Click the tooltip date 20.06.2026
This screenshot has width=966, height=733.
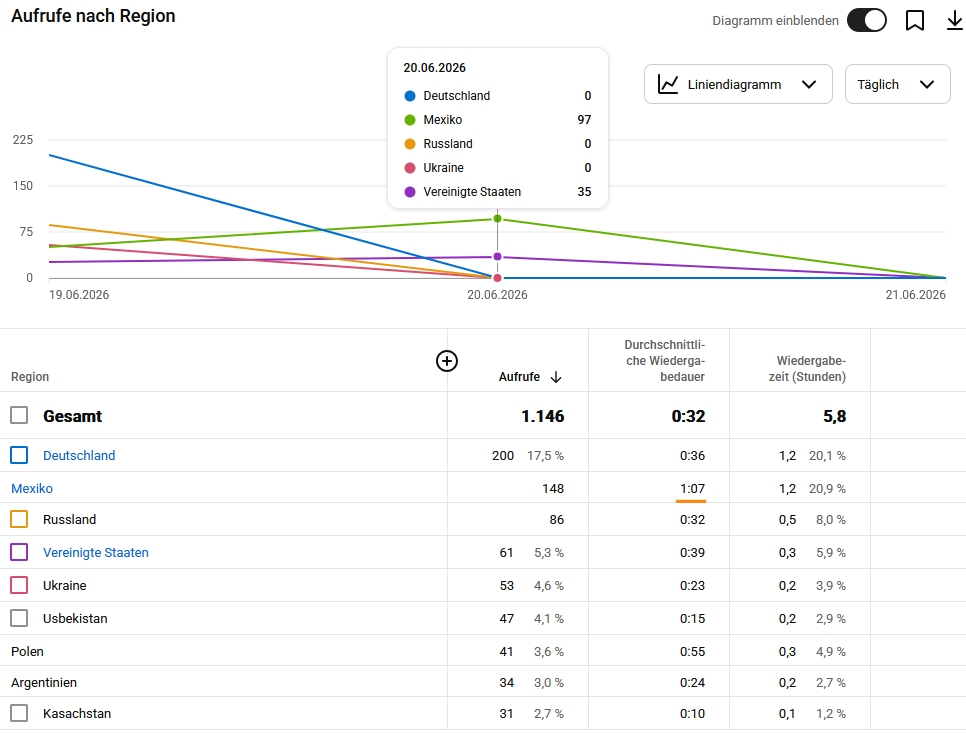click(434, 68)
